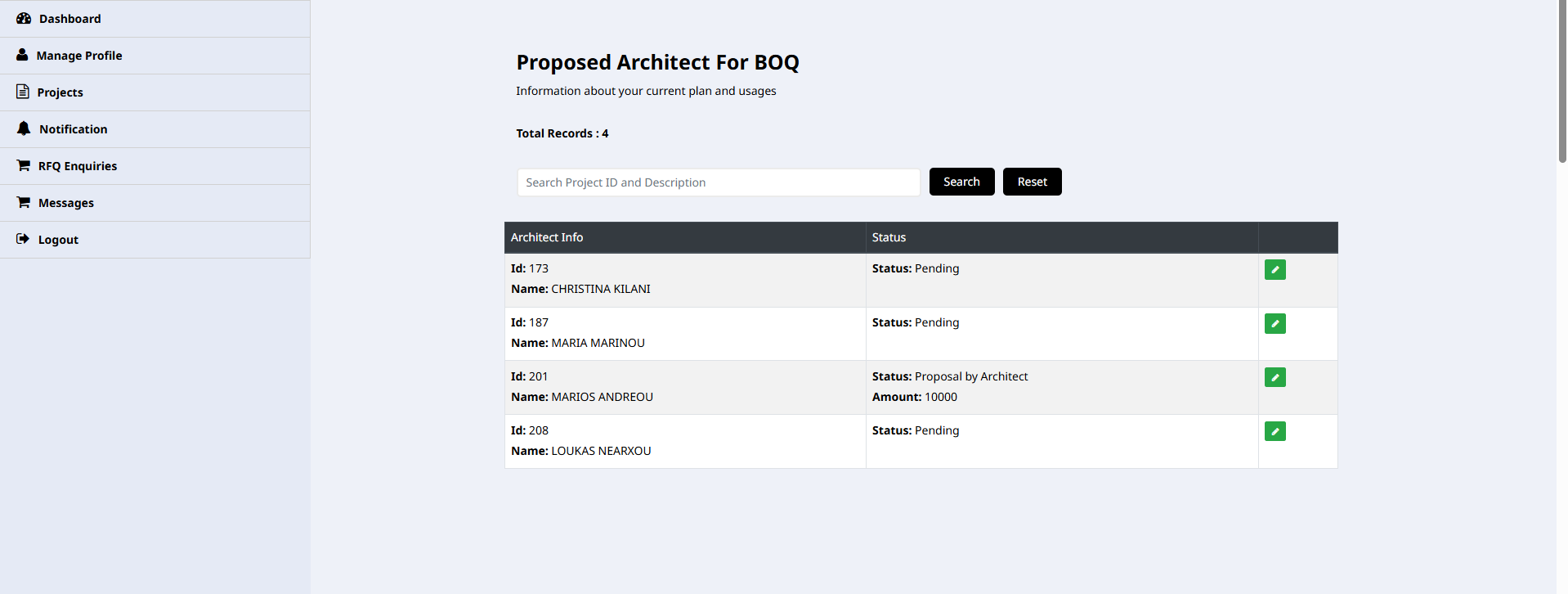Click the Notification bell icon

pos(24,128)
